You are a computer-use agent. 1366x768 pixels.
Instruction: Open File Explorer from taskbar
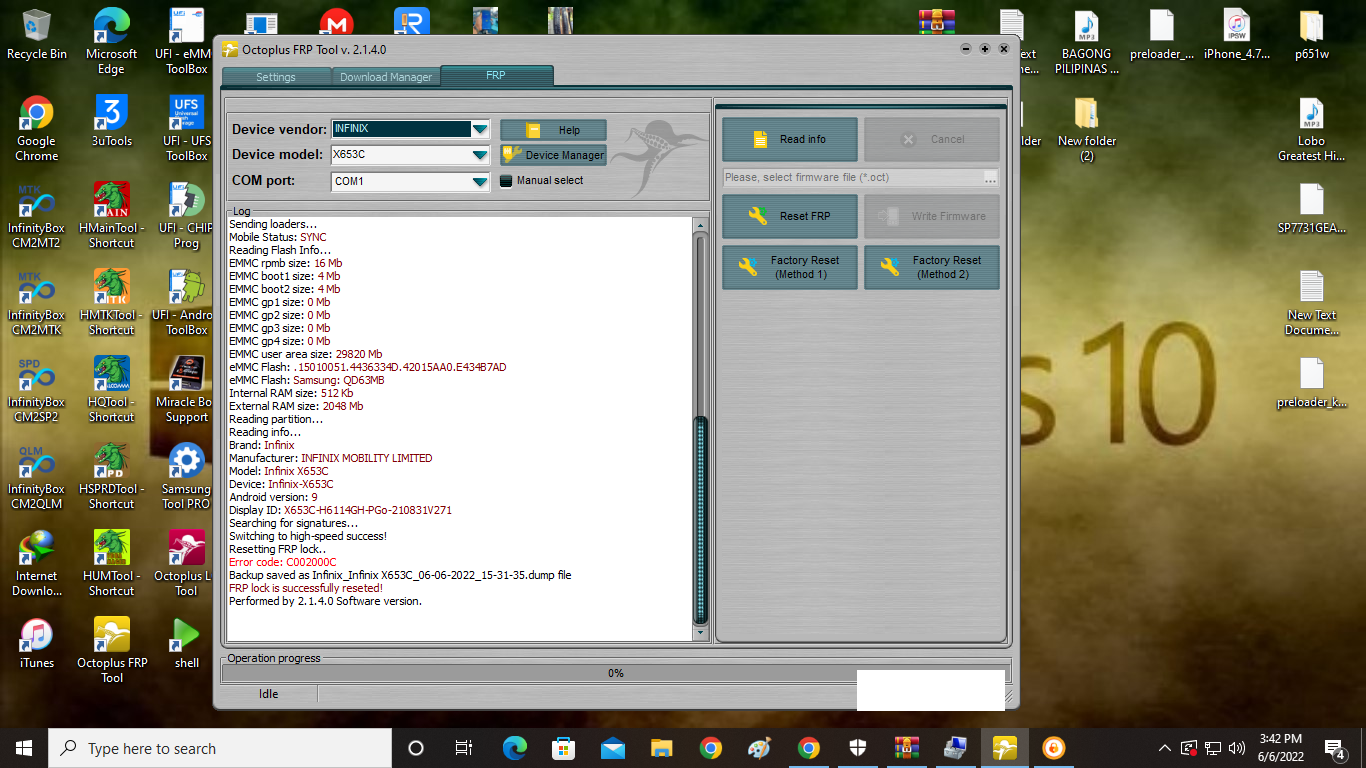661,748
